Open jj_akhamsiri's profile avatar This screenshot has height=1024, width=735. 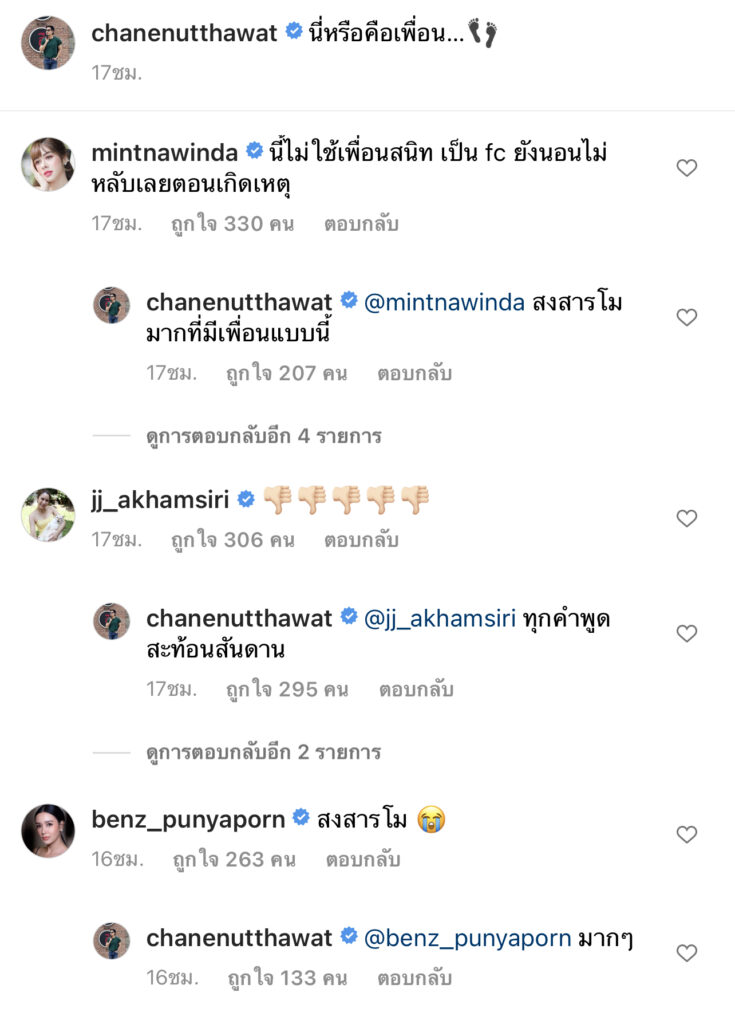coord(48,514)
